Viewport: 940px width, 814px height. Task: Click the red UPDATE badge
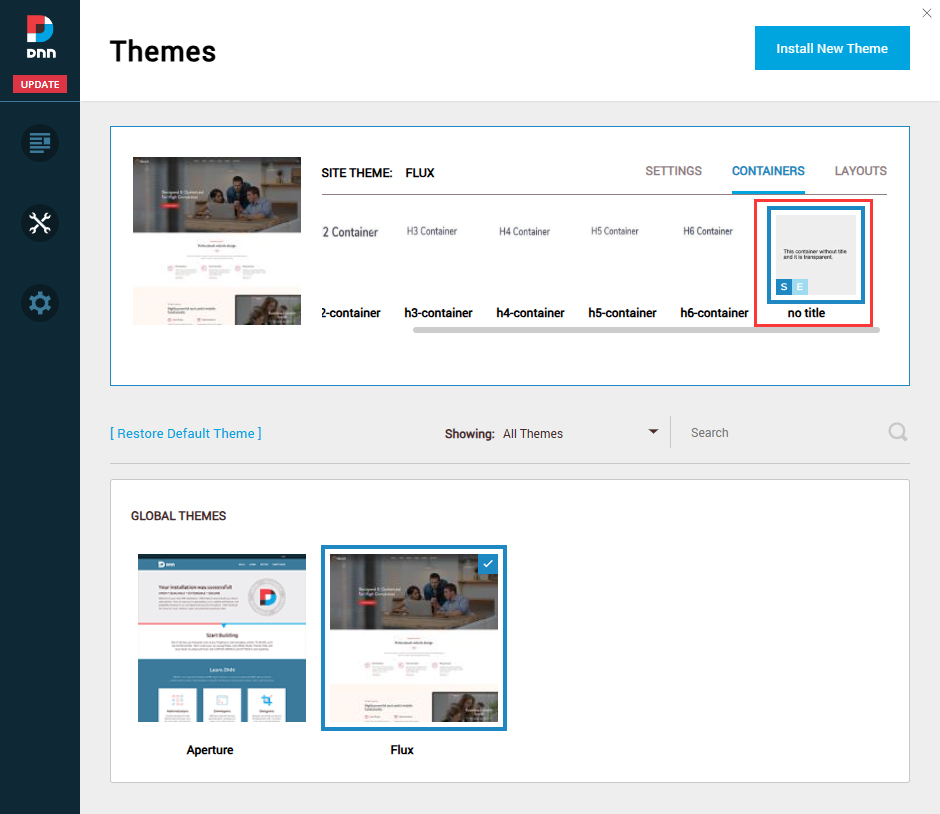point(40,84)
